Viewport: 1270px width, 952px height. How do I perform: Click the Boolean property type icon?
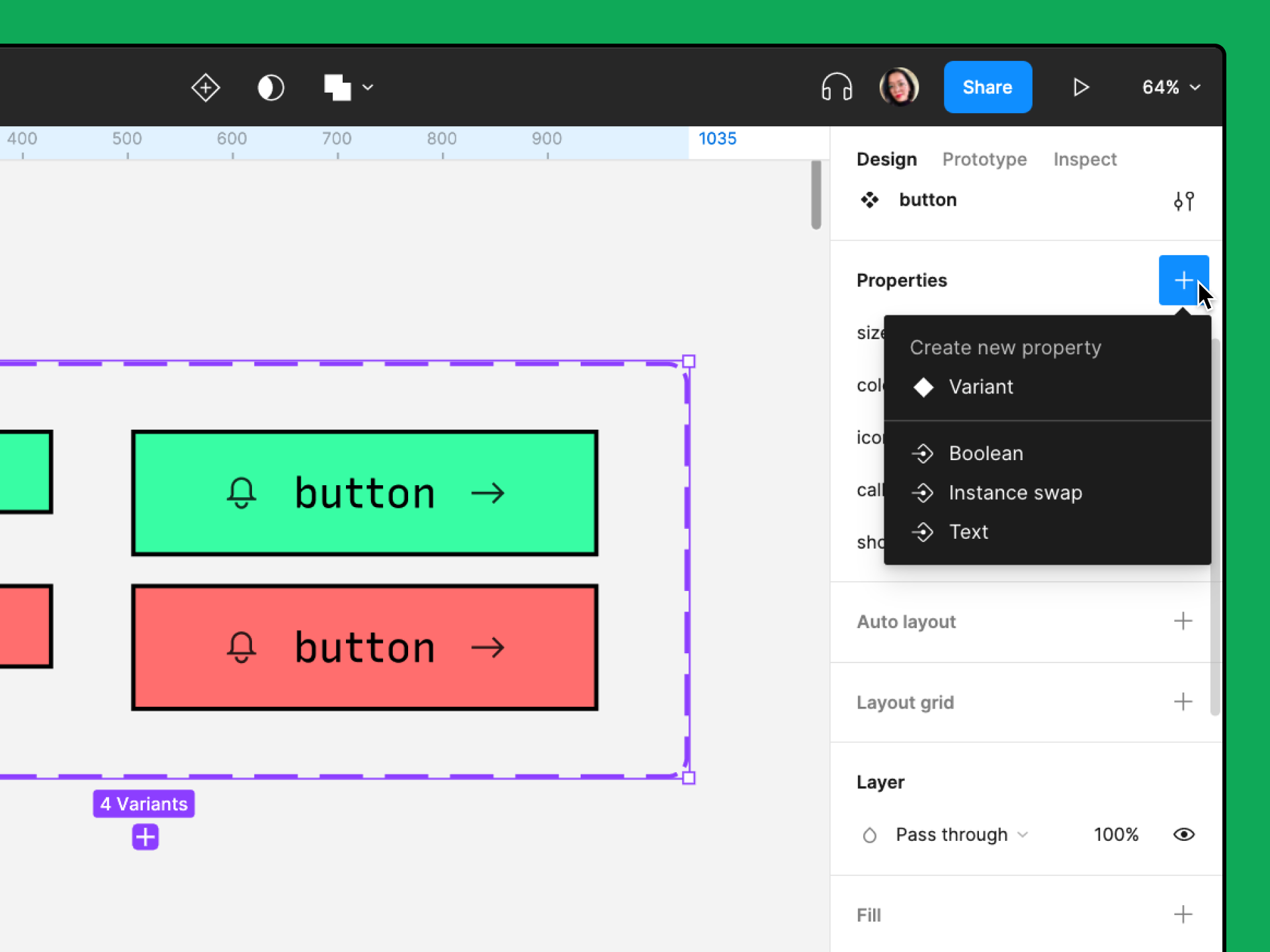pos(922,452)
